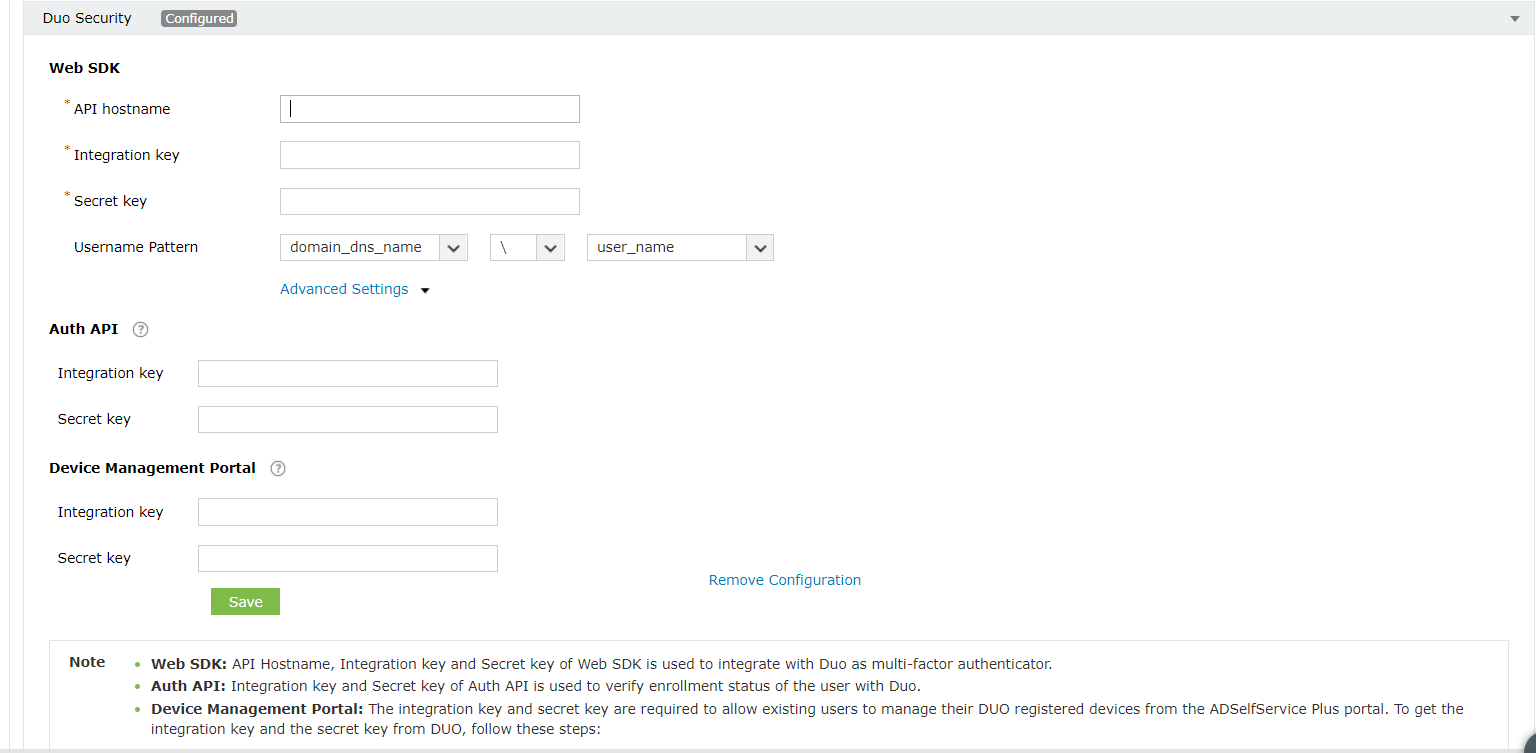The width and height of the screenshot is (1536, 753).
Task: Click the Duo Security section header
Action: [x=87, y=18]
